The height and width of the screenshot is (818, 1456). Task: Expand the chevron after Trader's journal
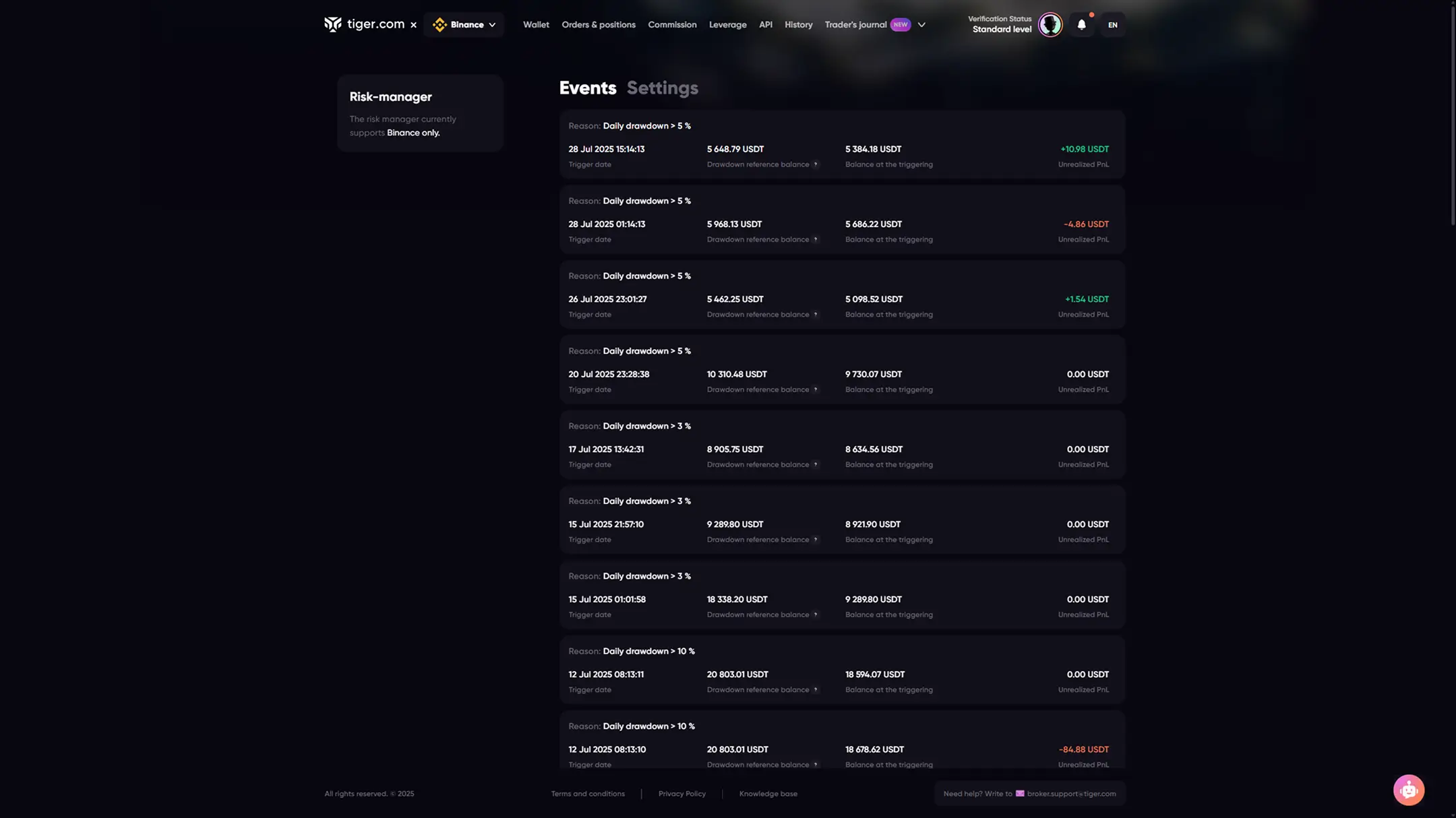click(x=921, y=25)
